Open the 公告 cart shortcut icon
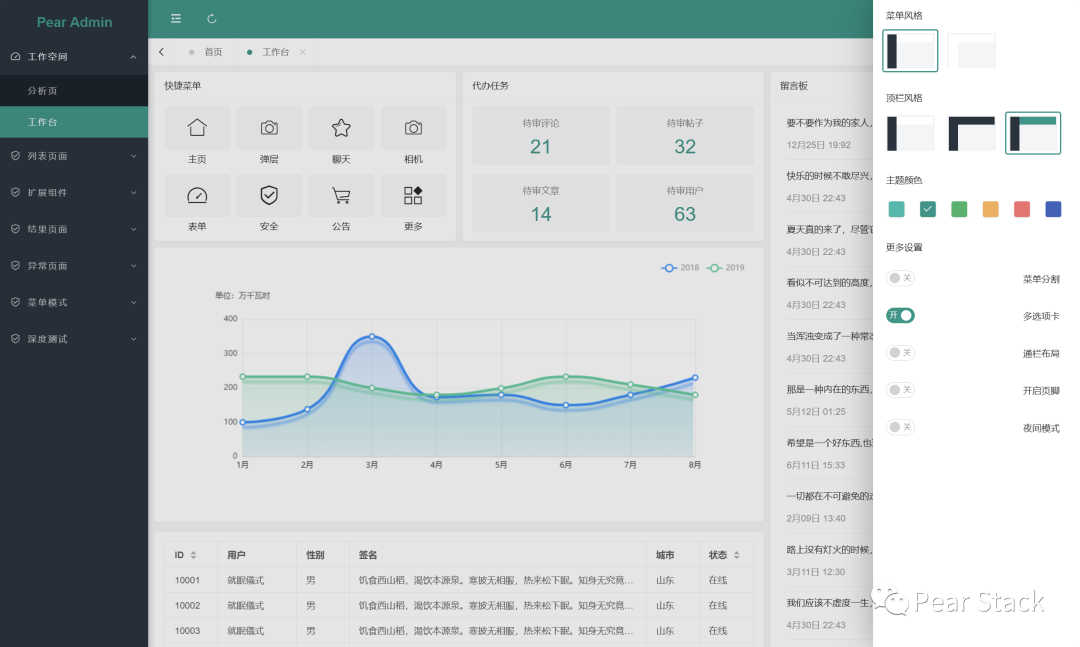The width and height of the screenshot is (1080, 647). pyautogui.click(x=341, y=196)
